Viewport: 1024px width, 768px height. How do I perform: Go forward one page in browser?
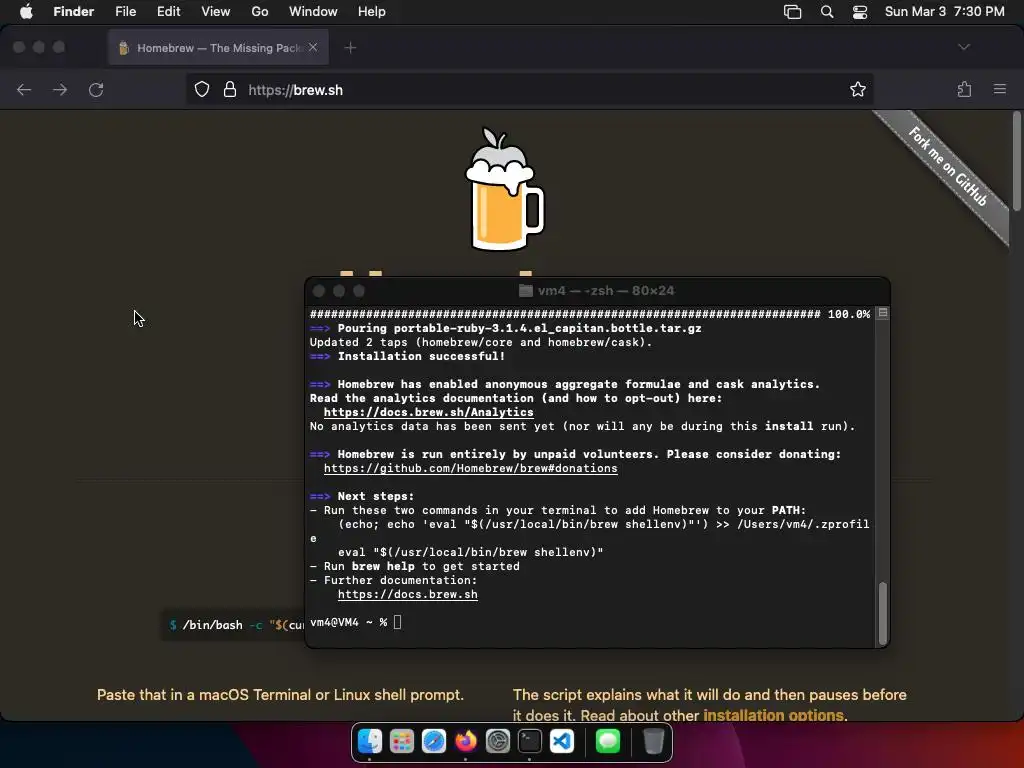60,89
